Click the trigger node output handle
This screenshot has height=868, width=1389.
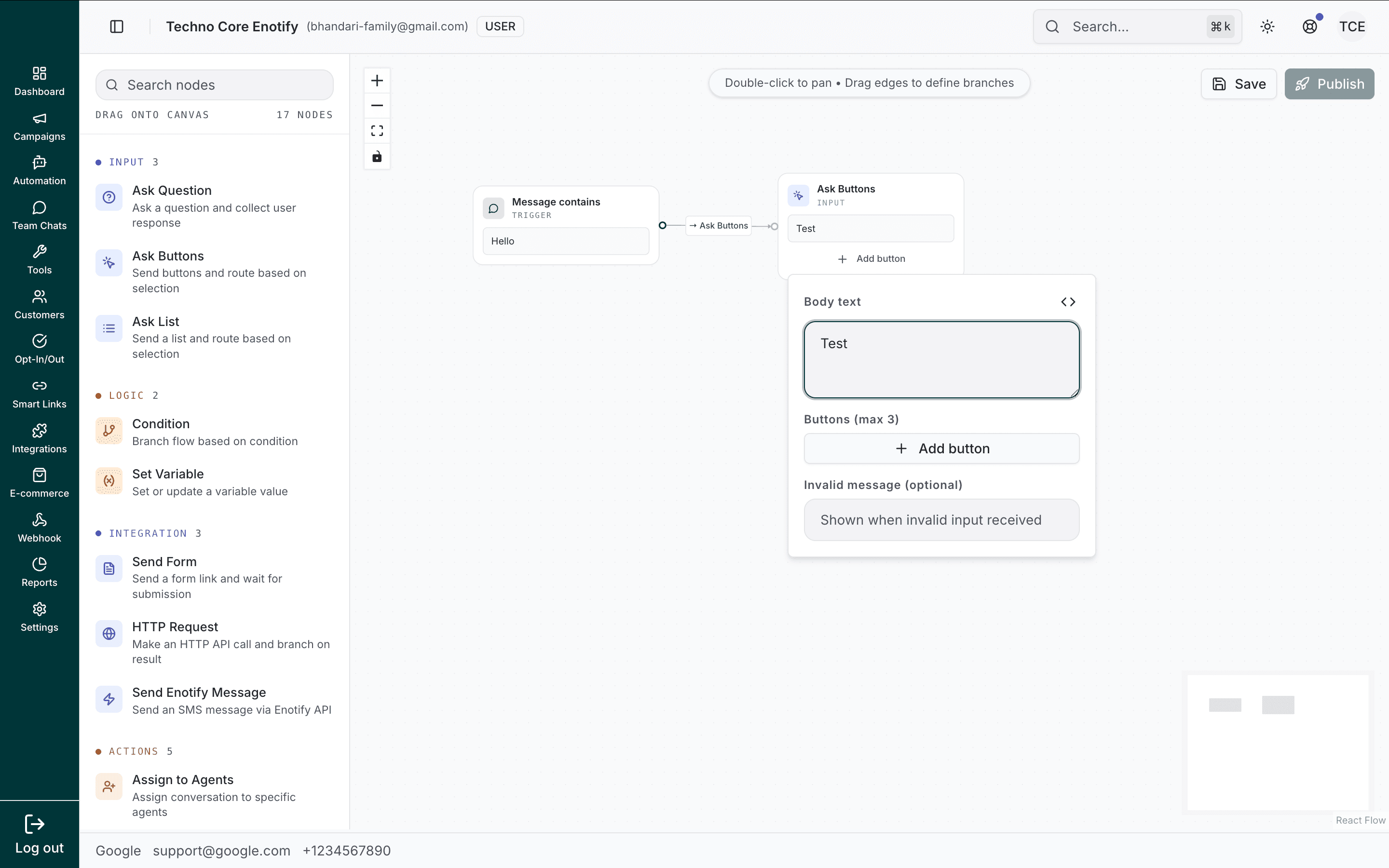coord(662,226)
